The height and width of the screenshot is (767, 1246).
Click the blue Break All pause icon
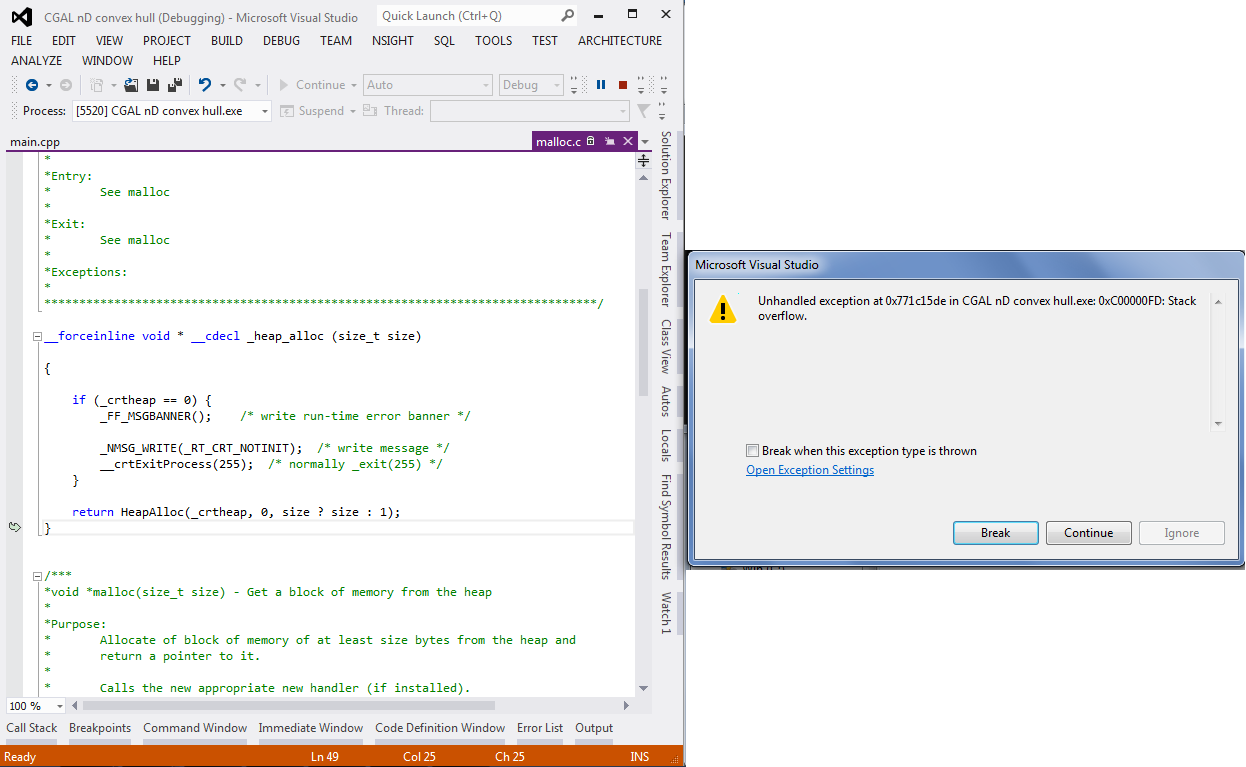601,85
